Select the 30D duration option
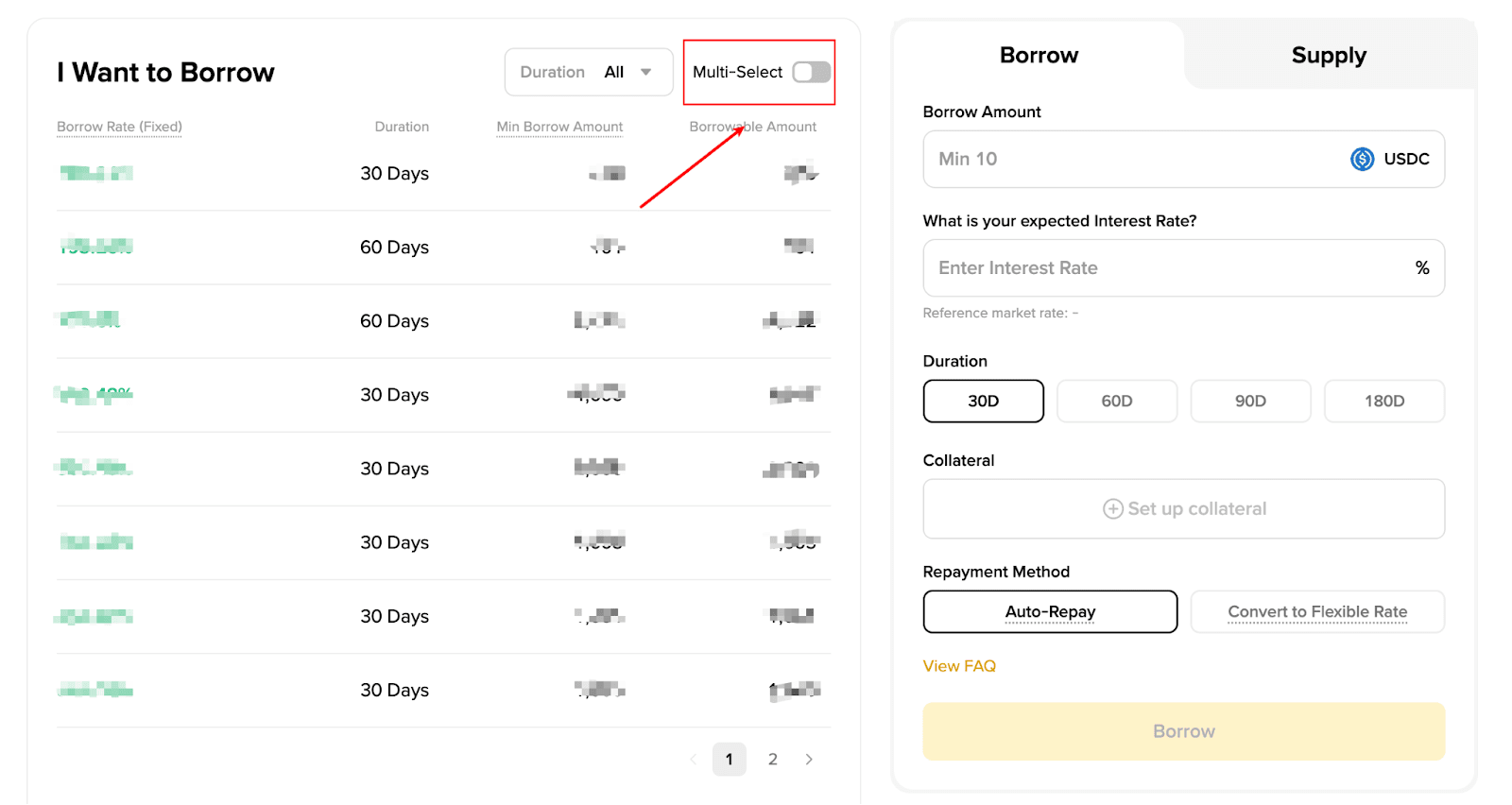Screen dimensions: 1512x805 click(983, 402)
